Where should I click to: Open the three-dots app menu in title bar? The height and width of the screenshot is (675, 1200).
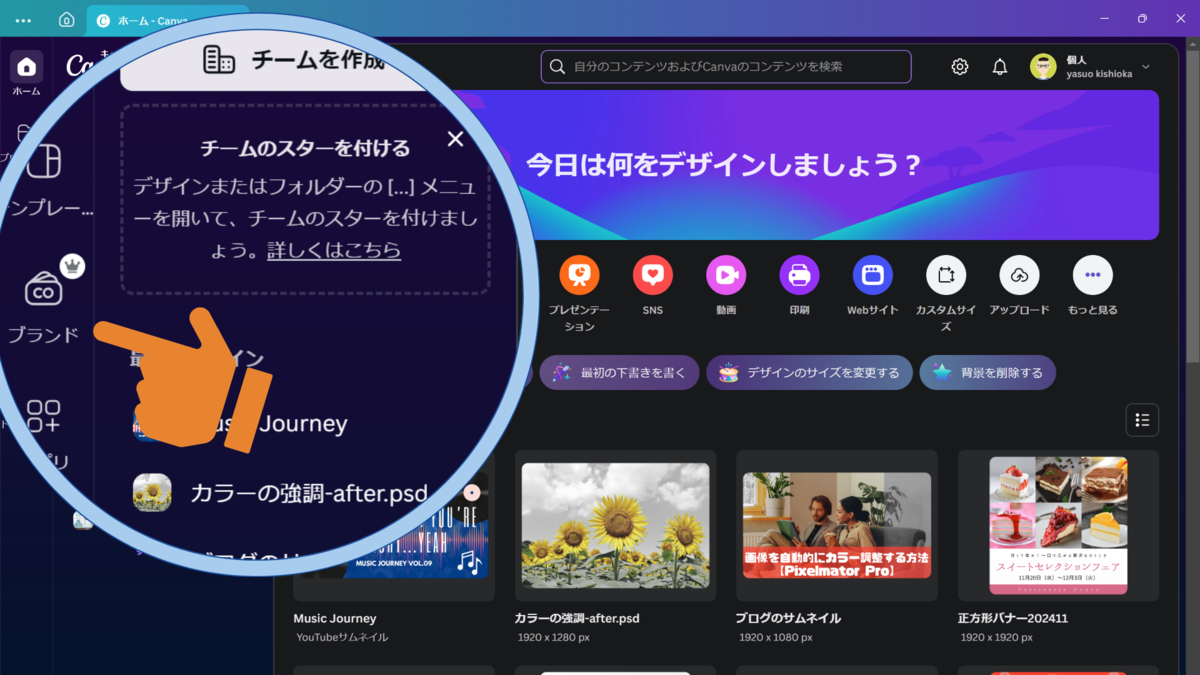pos(23,20)
